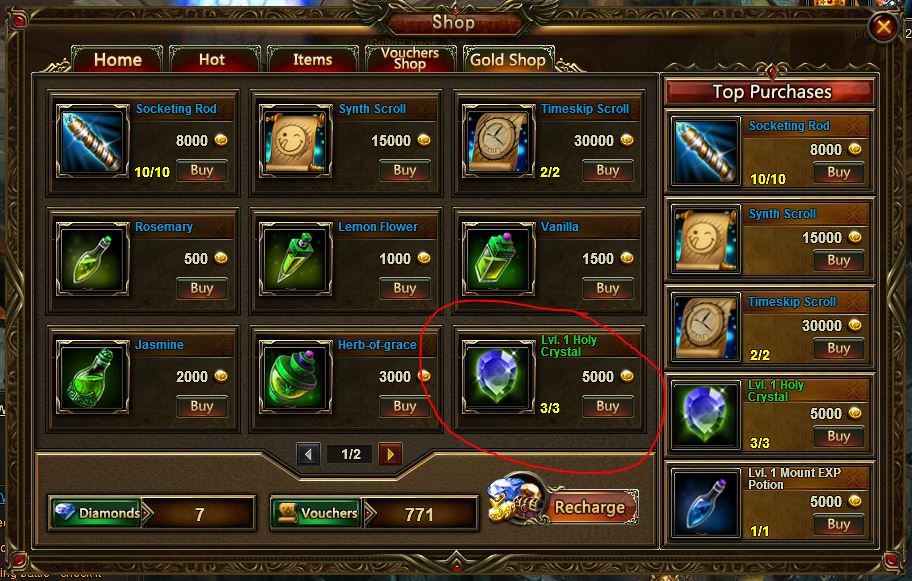Switch to the Vouchers Shop tab
Viewport: 912px width, 581px height.
click(x=410, y=59)
